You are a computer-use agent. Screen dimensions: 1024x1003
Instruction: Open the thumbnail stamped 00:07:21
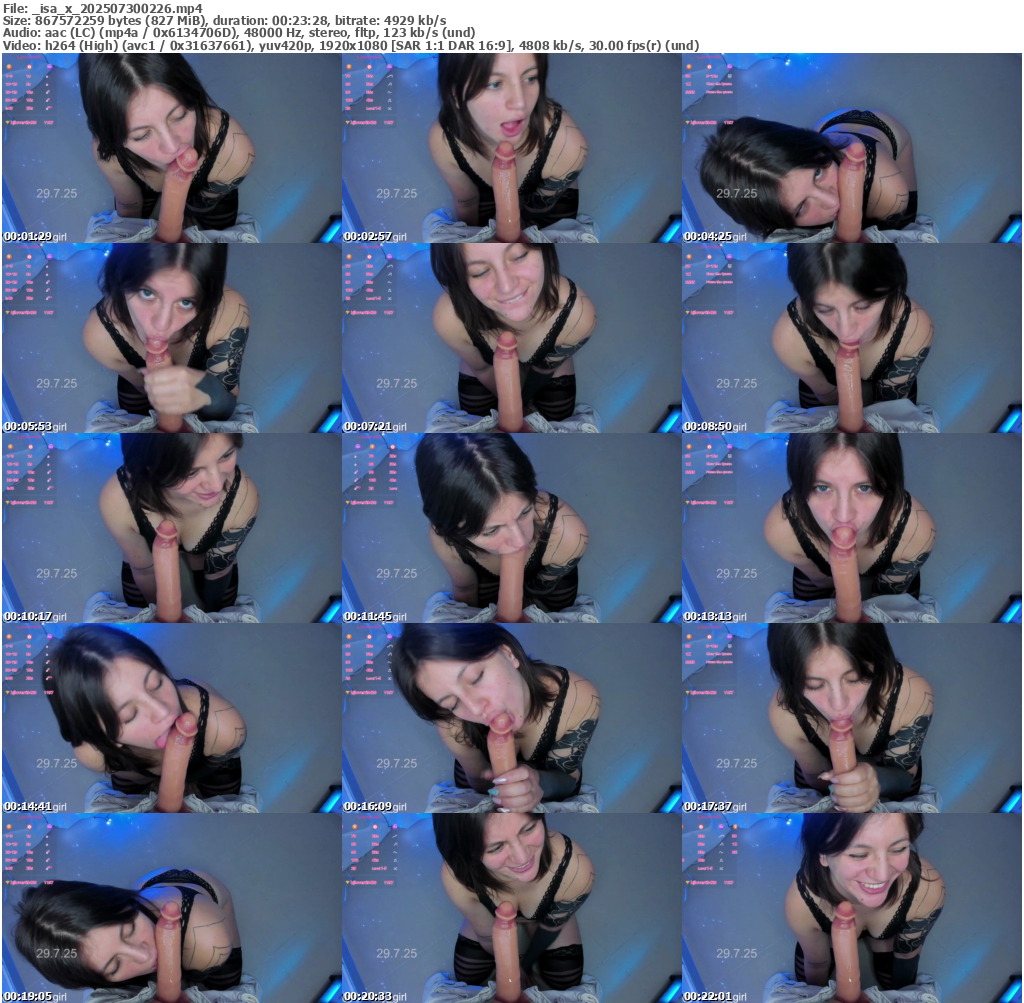(x=511, y=338)
